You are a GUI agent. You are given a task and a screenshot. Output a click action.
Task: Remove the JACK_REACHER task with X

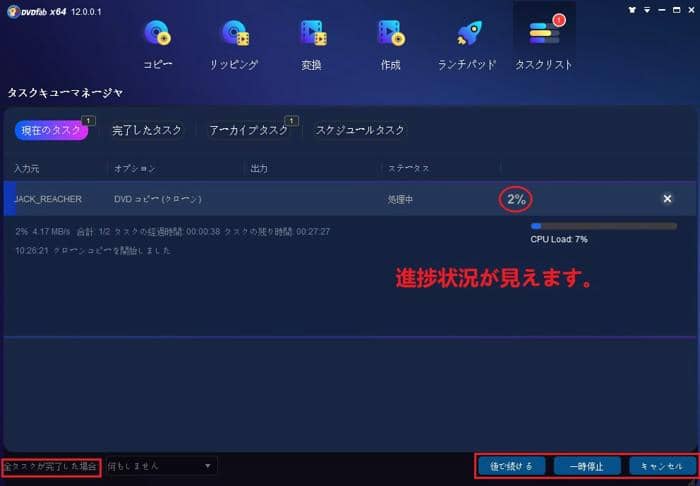tap(667, 199)
